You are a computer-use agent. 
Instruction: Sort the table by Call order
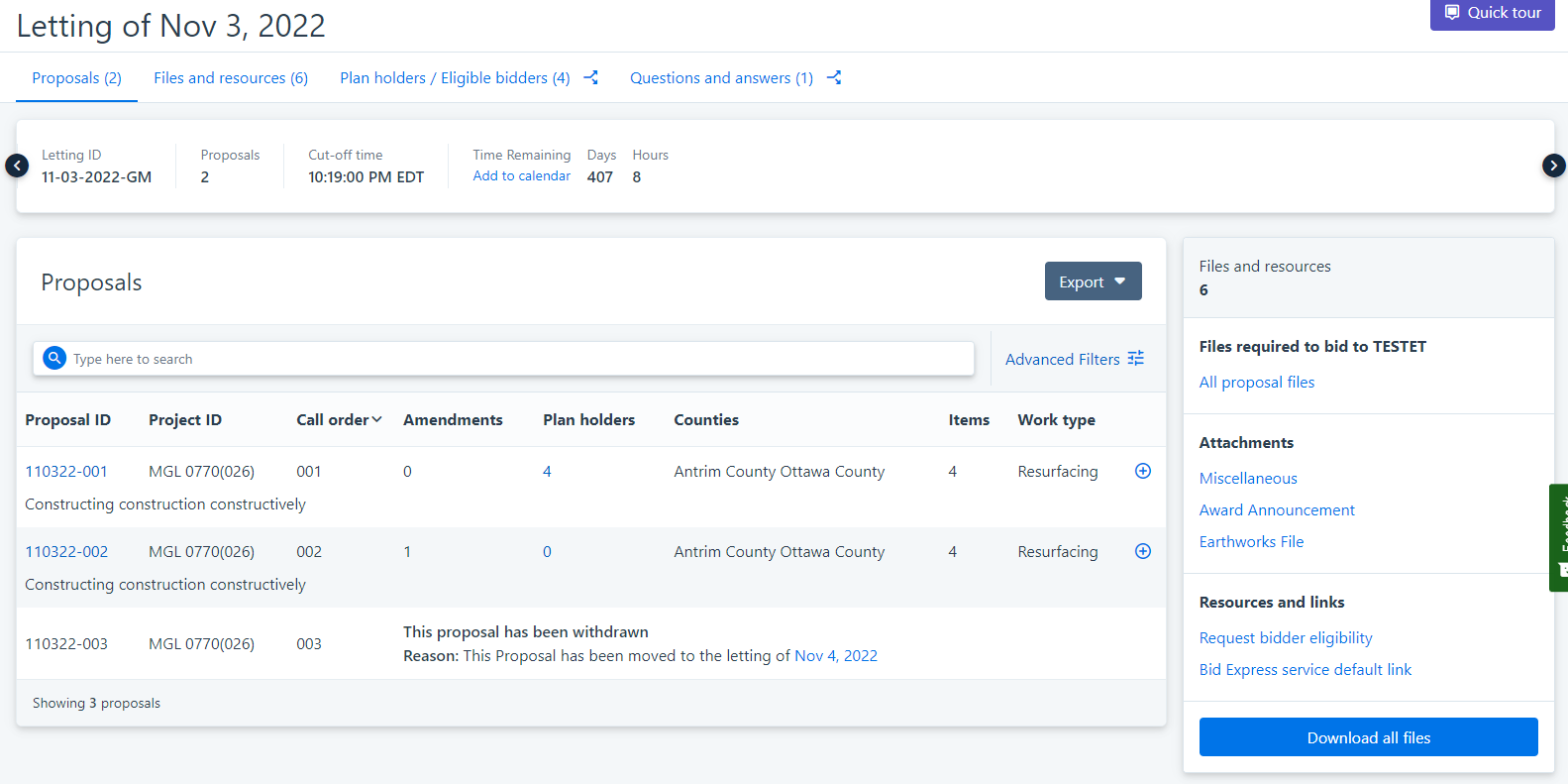[x=338, y=420]
